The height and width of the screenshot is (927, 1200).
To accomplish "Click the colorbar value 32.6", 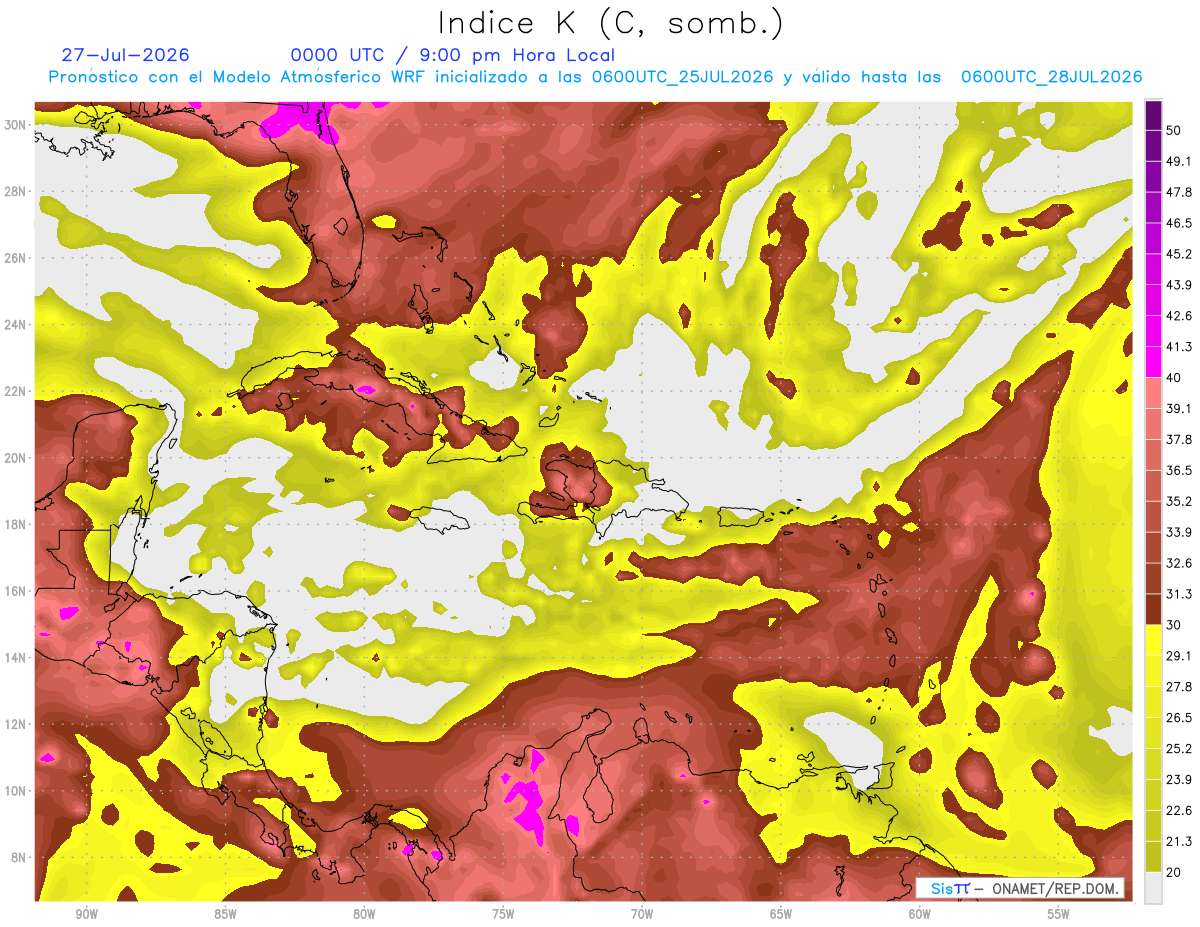I will [1179, 563].
